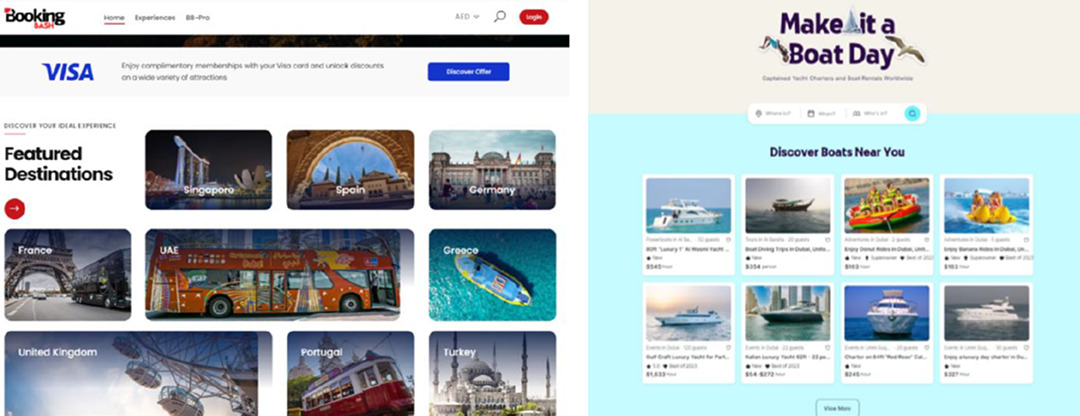Viewport: 1080px width, 416px height.
Task: Go to BB-Pro navigation link
Action: click(x=199, y=17)
